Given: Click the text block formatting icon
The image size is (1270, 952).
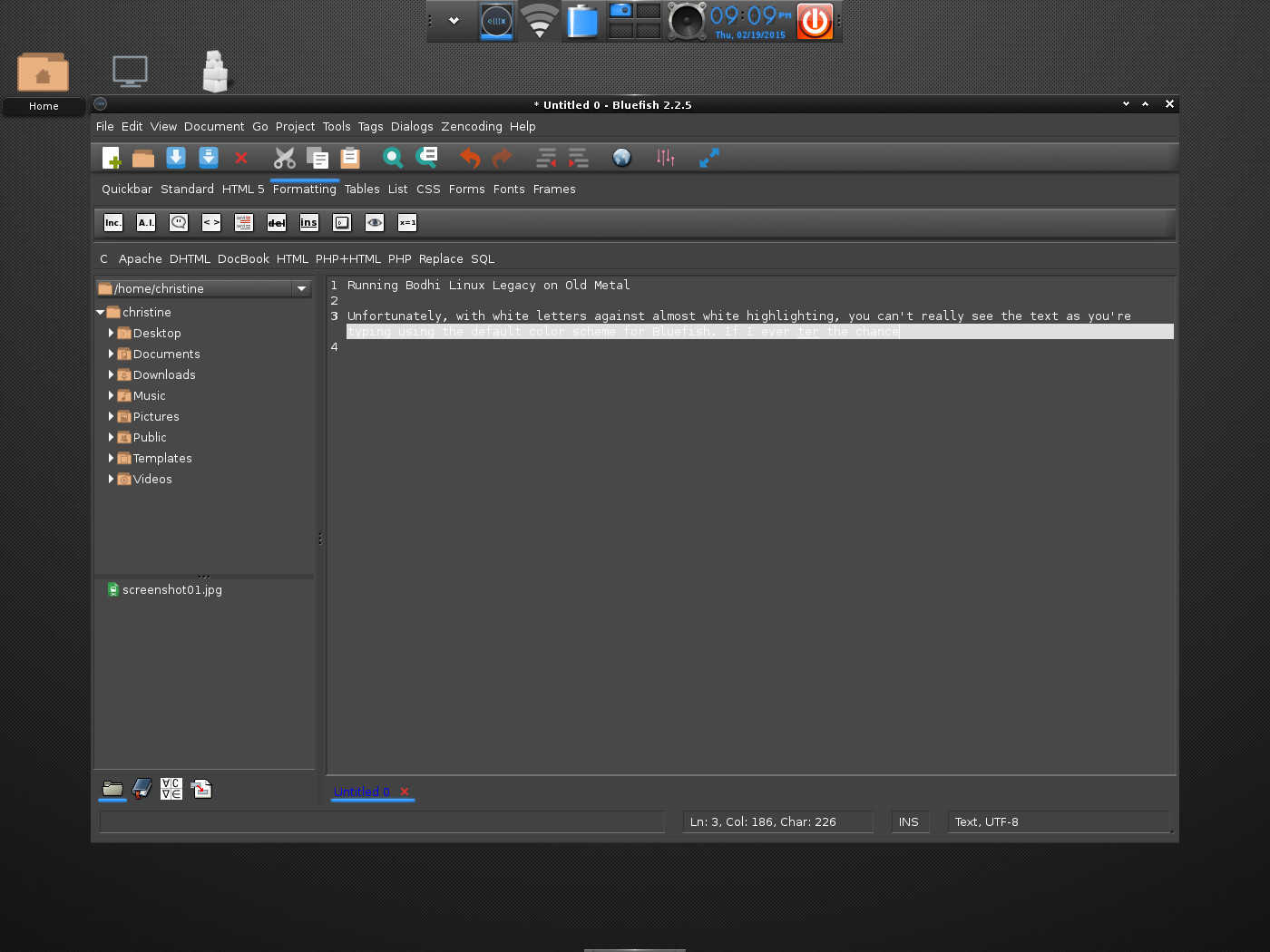Looking at the screenshot, I should (x=244, y=222).
